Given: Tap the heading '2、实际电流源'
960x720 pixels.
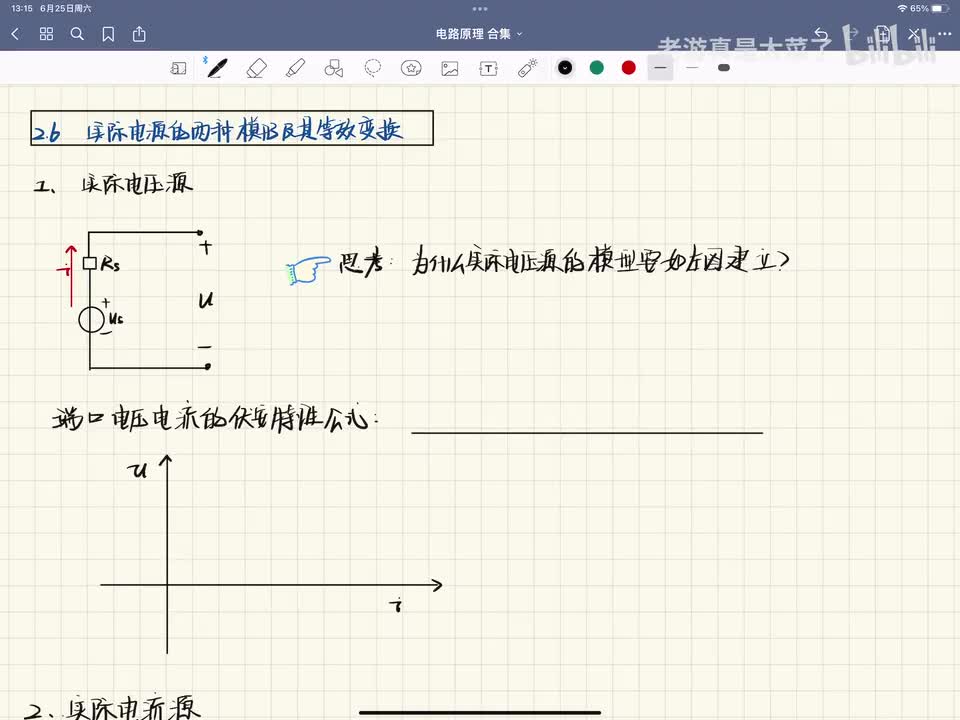Looking at the screenshot, I should pos(113,709).
